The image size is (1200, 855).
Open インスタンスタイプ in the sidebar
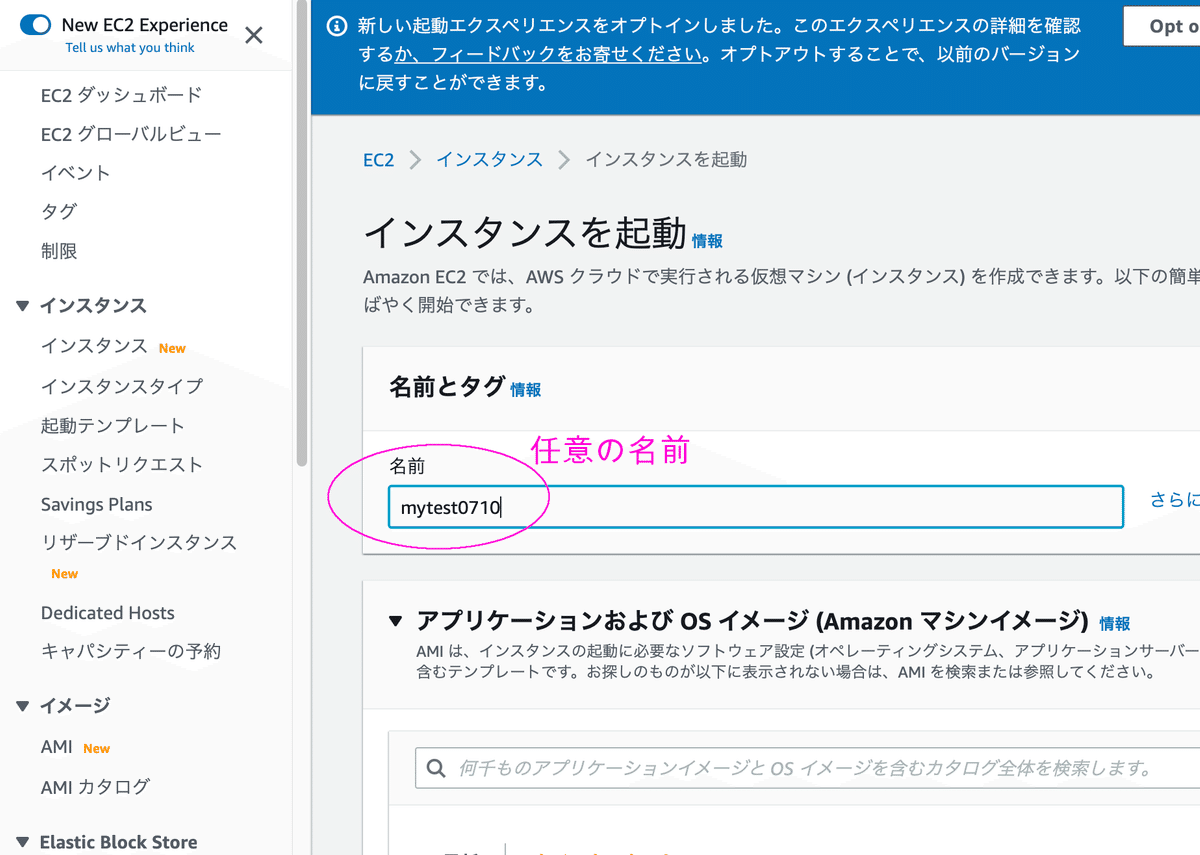pyautogui.click(x=122, y=386)
